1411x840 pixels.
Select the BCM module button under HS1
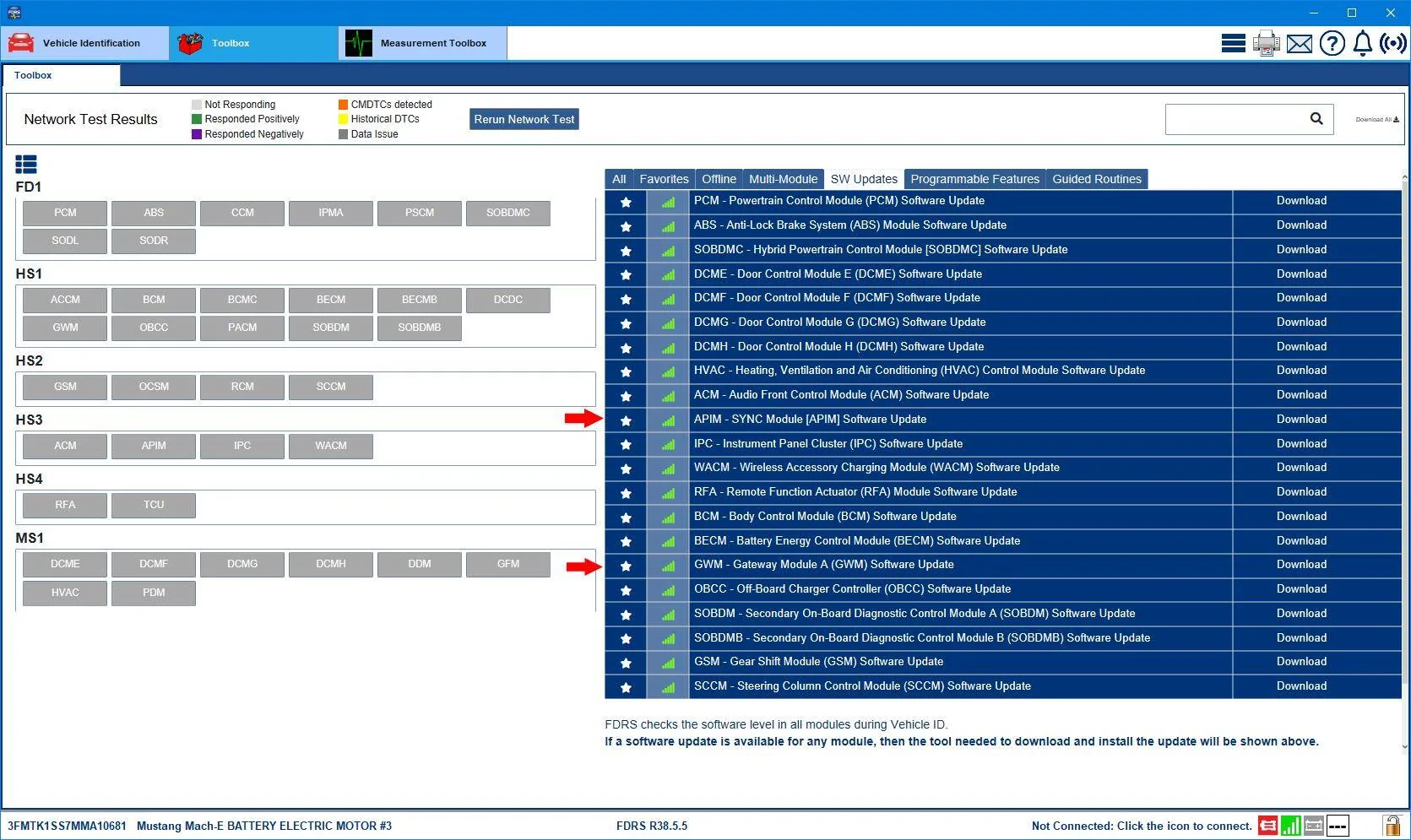[x=154, y=300]
